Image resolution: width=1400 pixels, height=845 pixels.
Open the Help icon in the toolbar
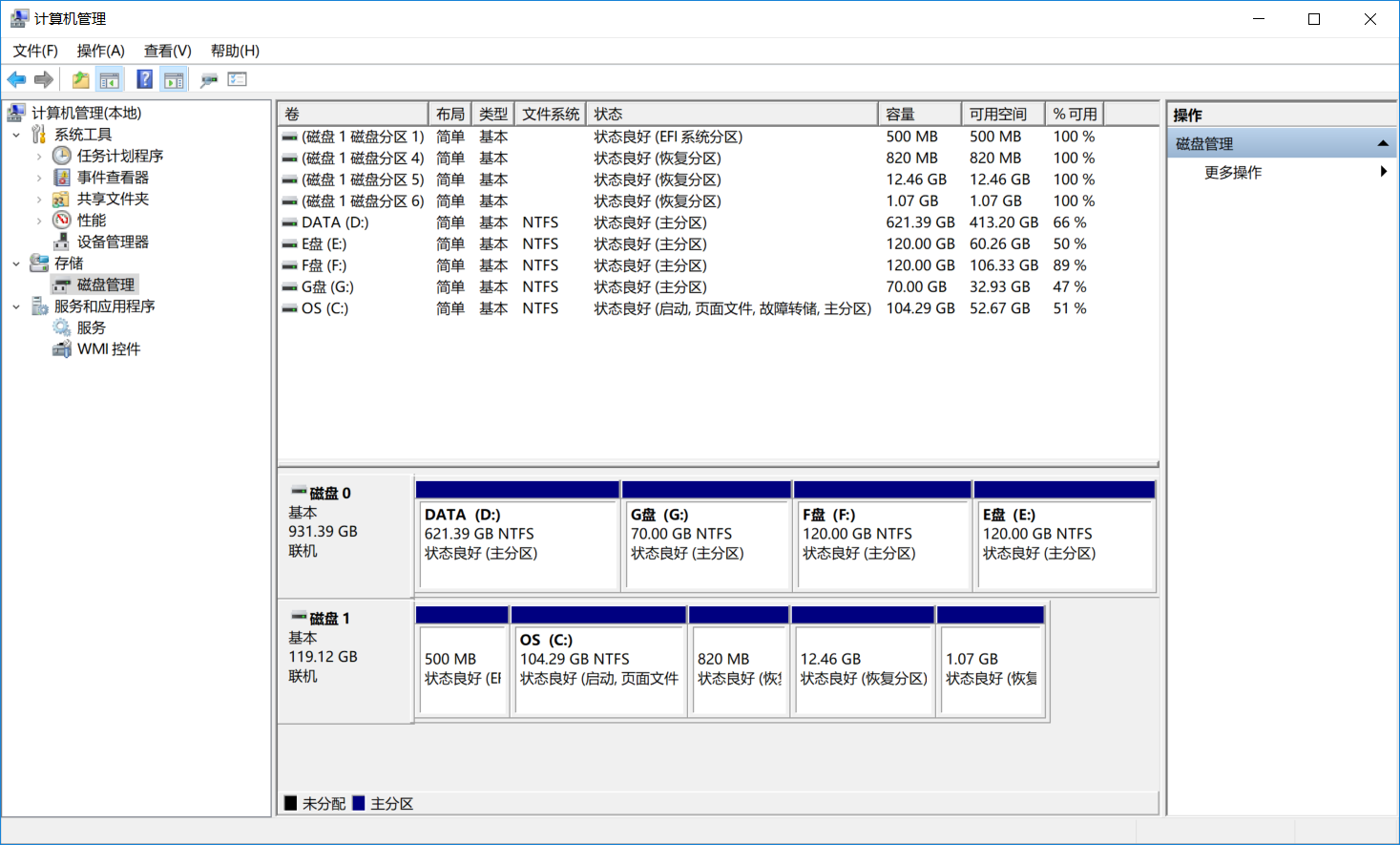(x=144, y=79)
